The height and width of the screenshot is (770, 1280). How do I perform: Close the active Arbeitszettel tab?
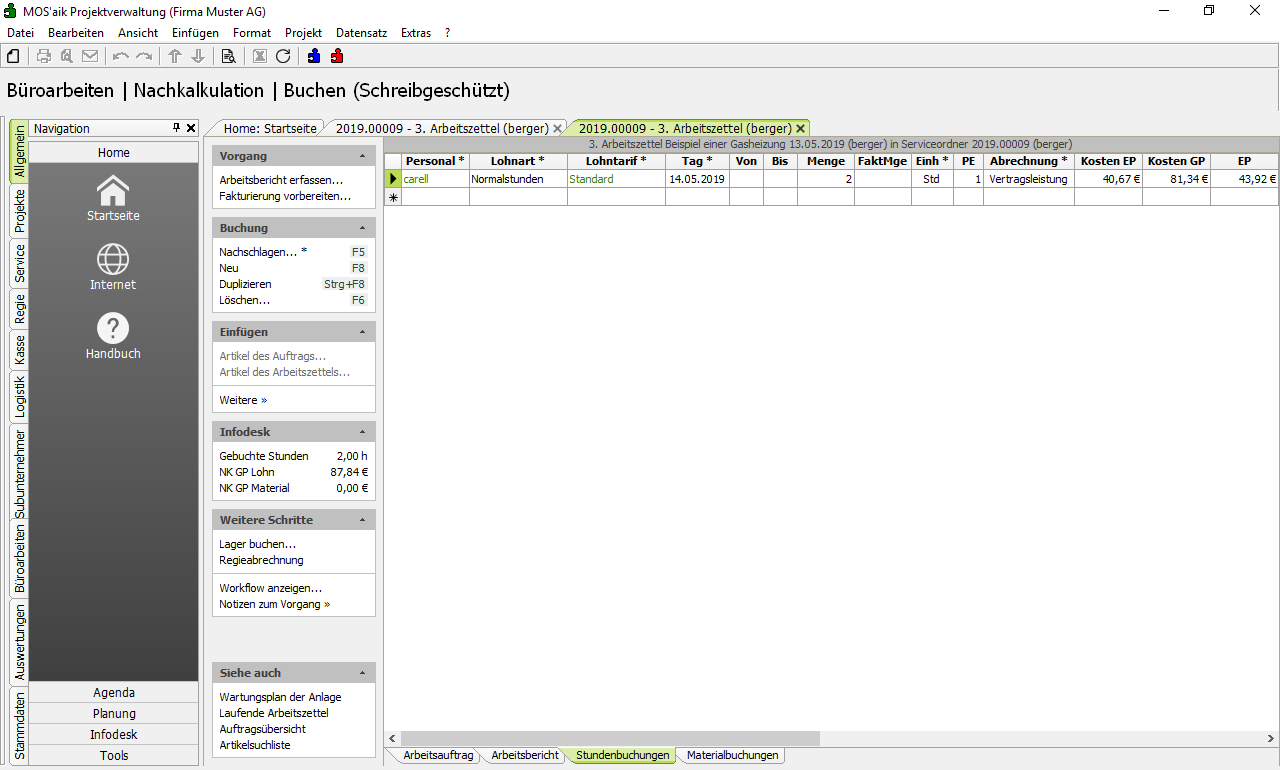click(800, 129)
